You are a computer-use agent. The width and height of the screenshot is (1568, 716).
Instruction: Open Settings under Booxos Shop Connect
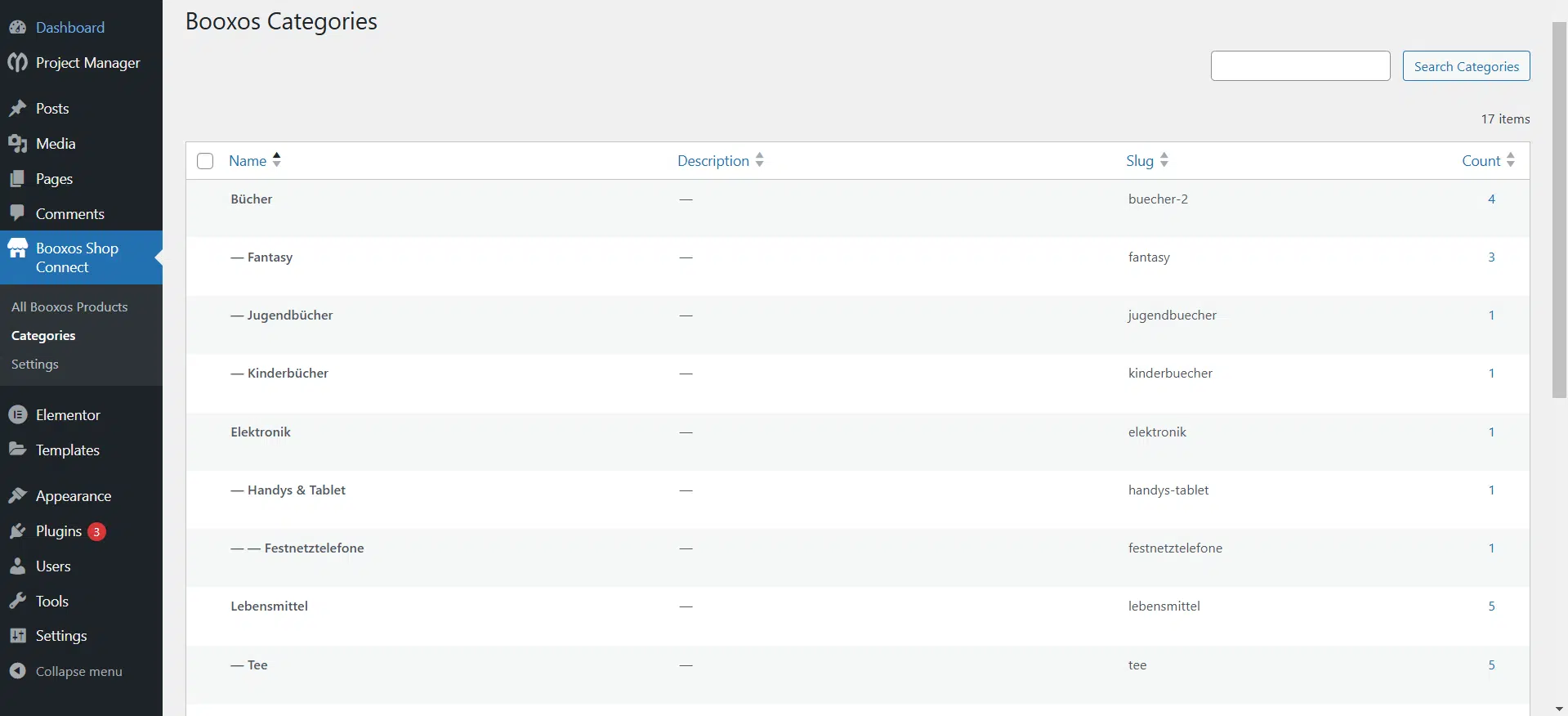click(x=35, y=365)
